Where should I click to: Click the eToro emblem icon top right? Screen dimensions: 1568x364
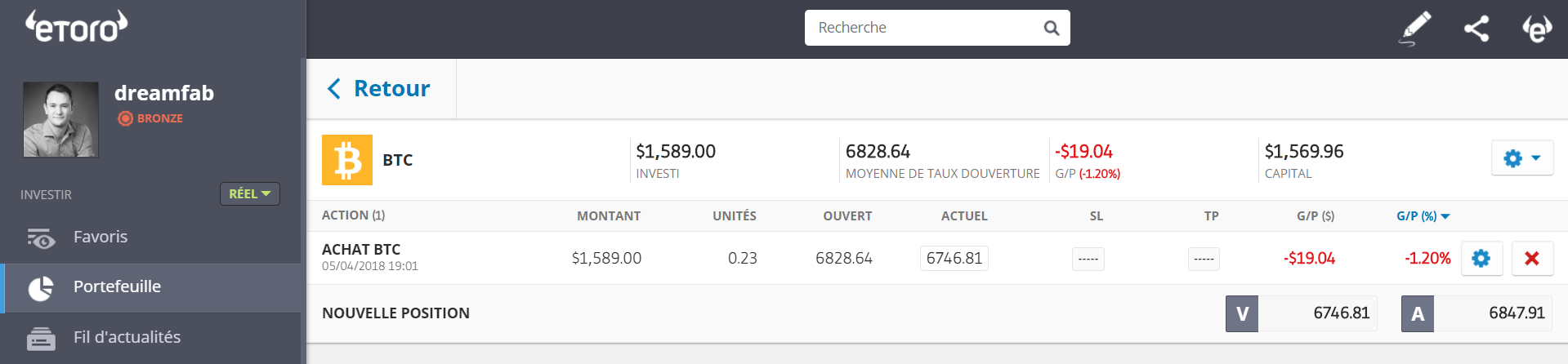(x=1536, y=29)
